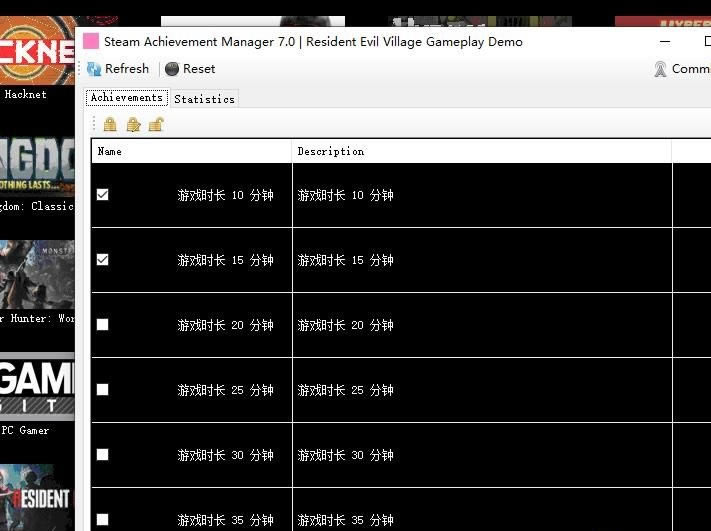This screenshot has height=531, width=711.
Task: Open Resident Evil thumbnail in game list
Action: pos(37,497)
